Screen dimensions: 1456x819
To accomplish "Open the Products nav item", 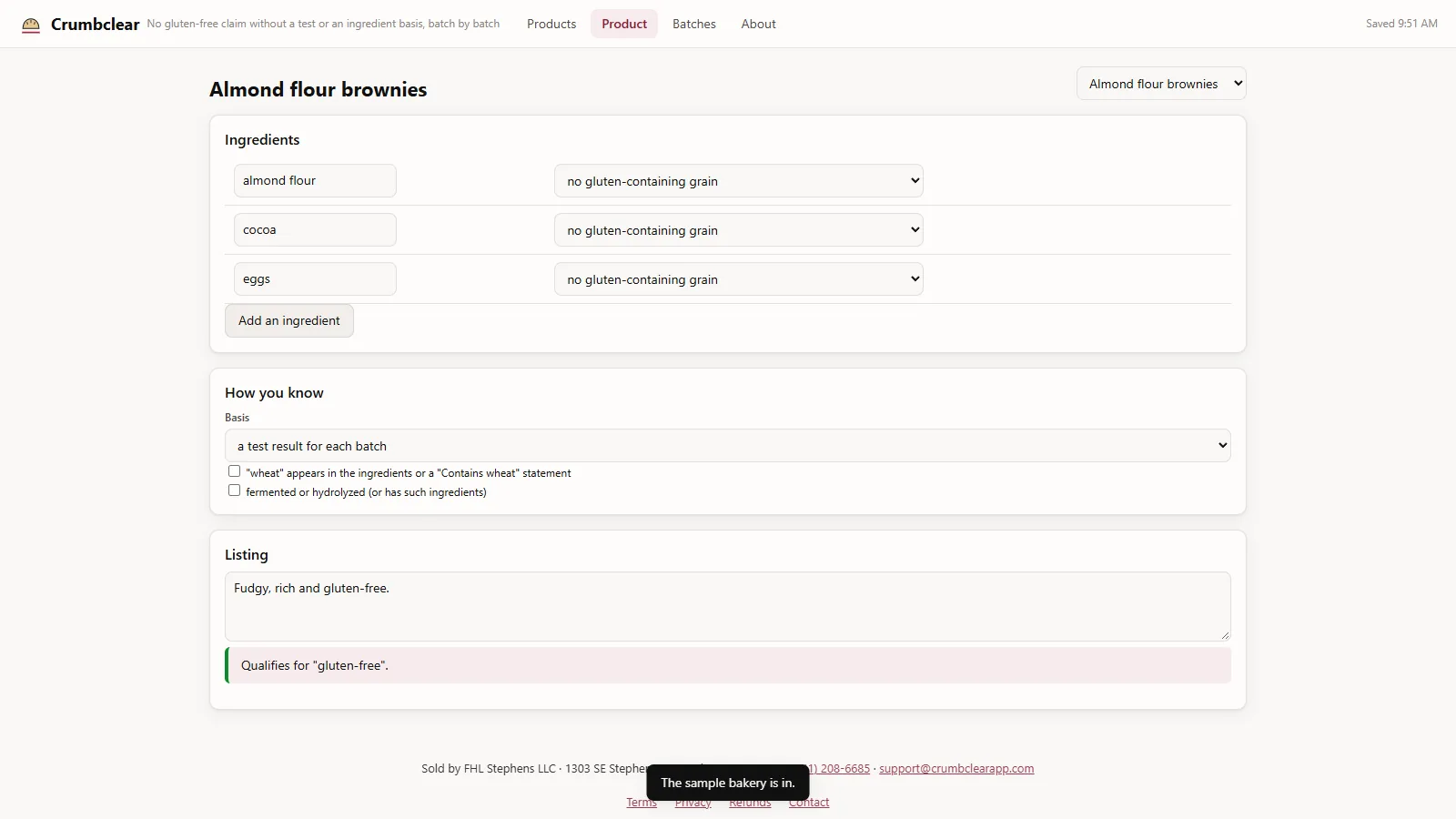I will [x=551, y=24].
